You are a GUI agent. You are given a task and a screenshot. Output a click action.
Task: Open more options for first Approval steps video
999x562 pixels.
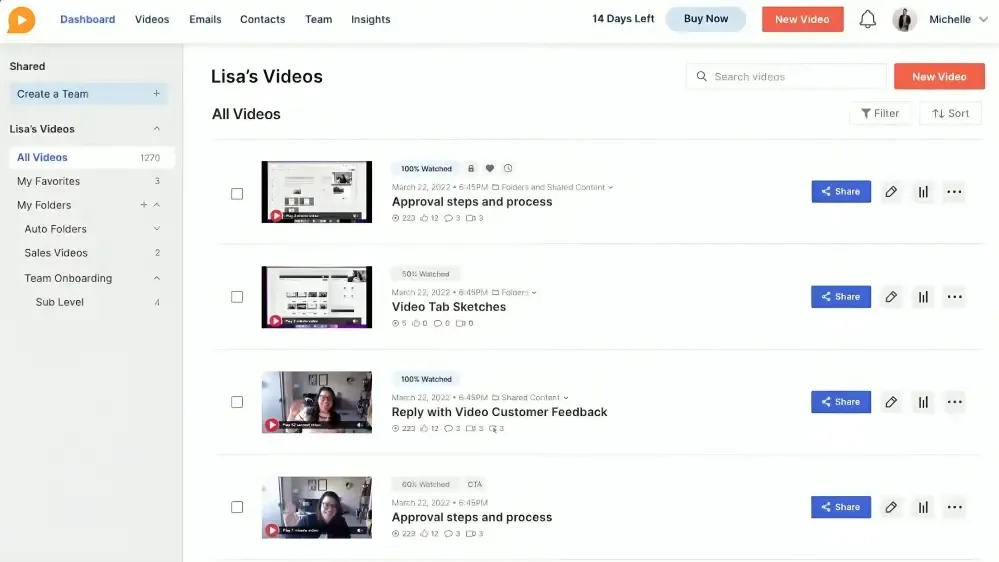[954, 192]
